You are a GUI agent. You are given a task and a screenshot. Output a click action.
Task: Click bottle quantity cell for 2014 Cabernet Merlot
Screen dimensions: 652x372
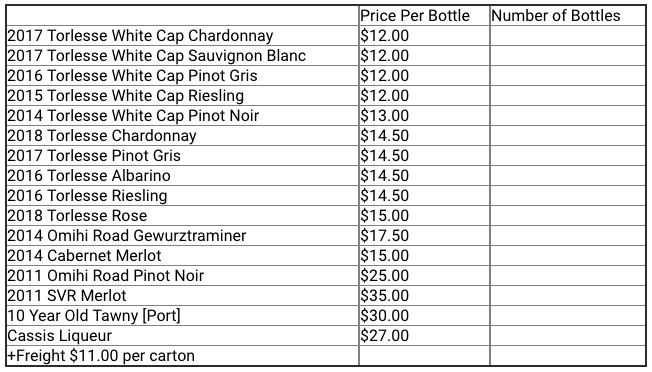tap(568, 255)
